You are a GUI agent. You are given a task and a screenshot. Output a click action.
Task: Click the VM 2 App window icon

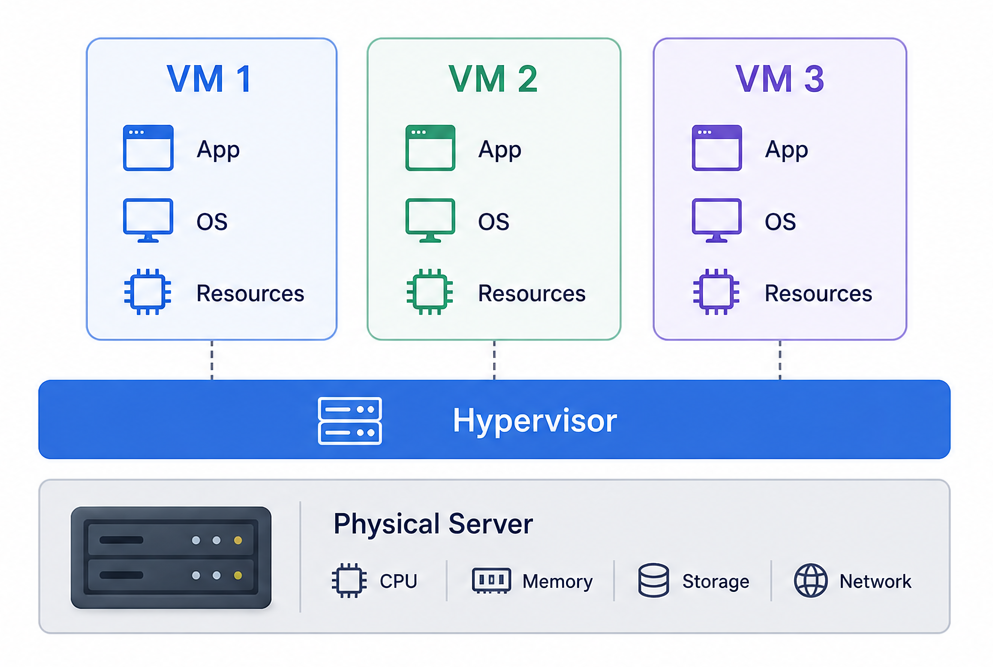click(x=430, y=148)
